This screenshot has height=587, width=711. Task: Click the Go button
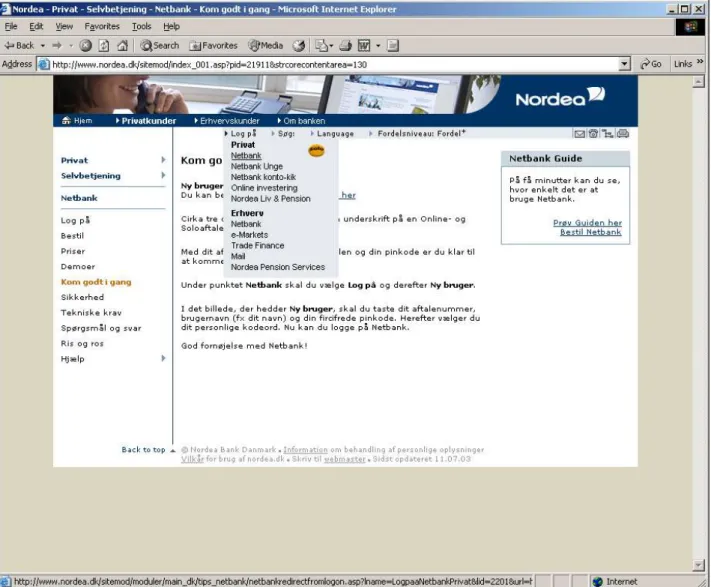click(651, 64)
